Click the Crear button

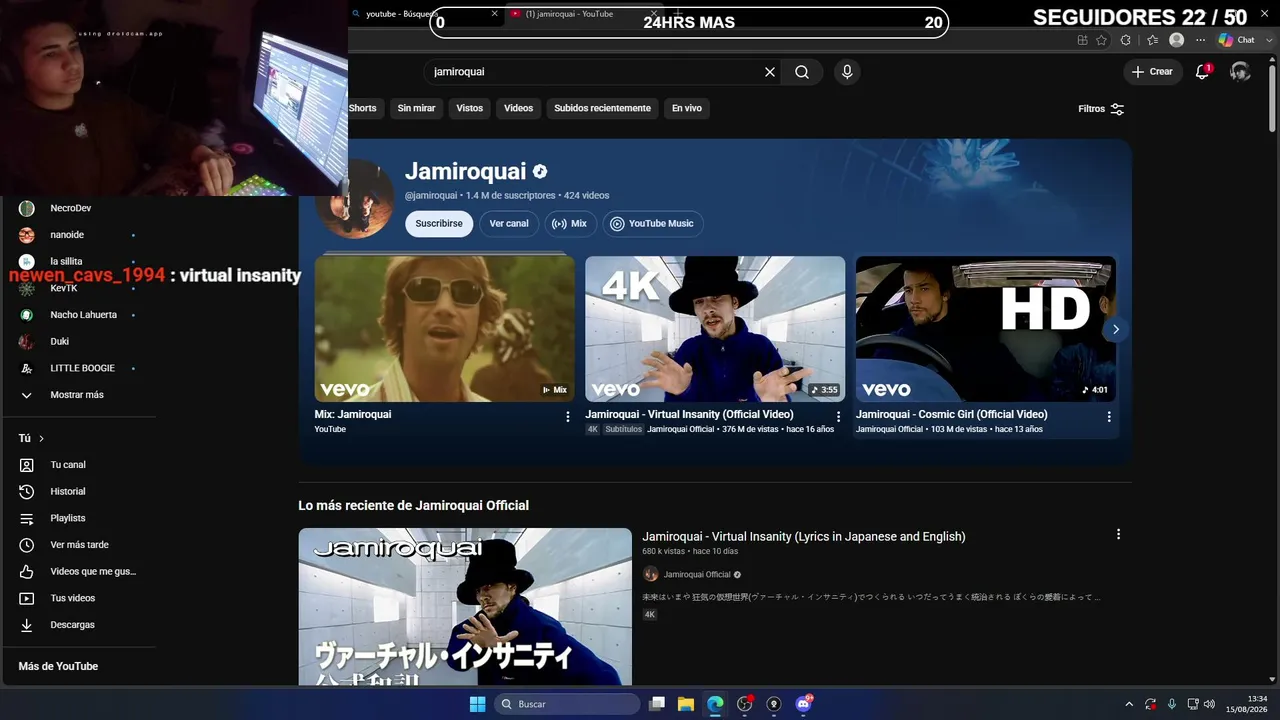click(1152, 72)
